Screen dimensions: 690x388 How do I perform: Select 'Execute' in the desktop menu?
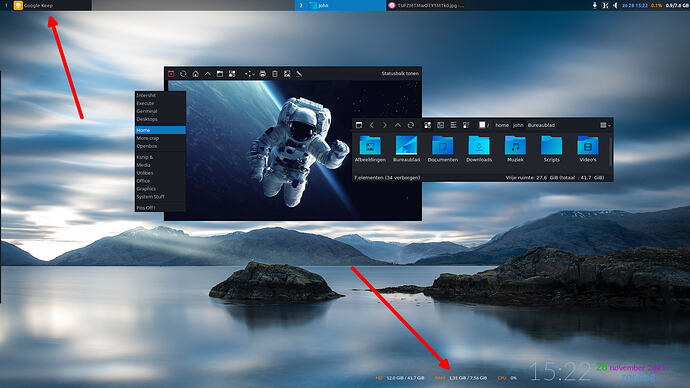click(x=160, y=103)
